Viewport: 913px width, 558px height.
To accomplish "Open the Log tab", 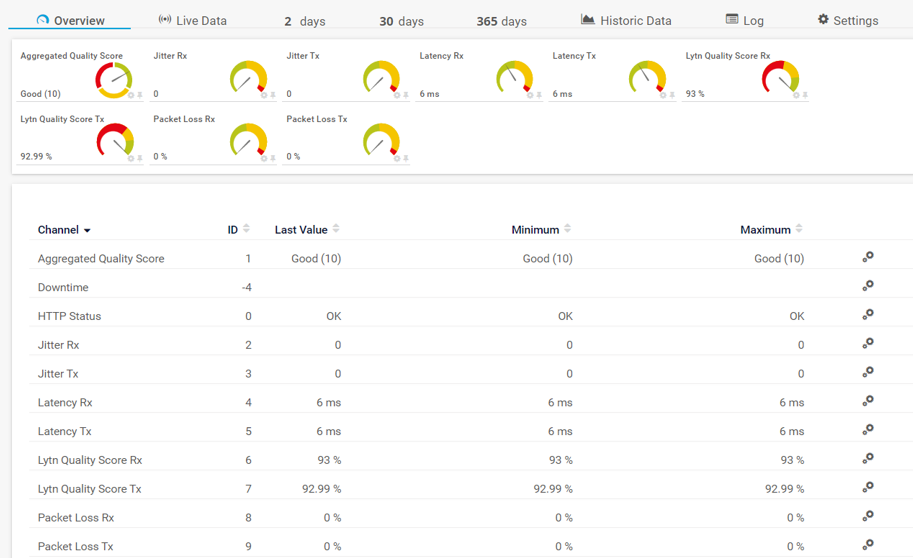I will [744, 20].
